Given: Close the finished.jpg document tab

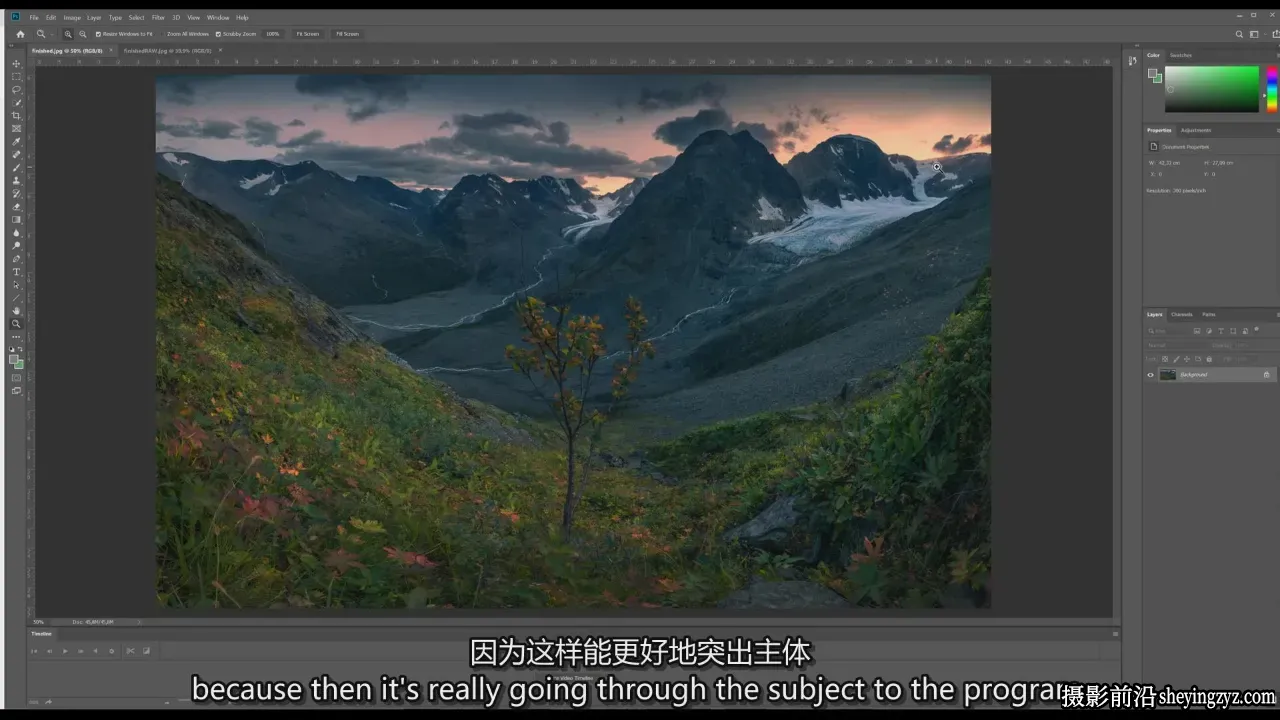Looking at the screenshot, I should (110, 50).
